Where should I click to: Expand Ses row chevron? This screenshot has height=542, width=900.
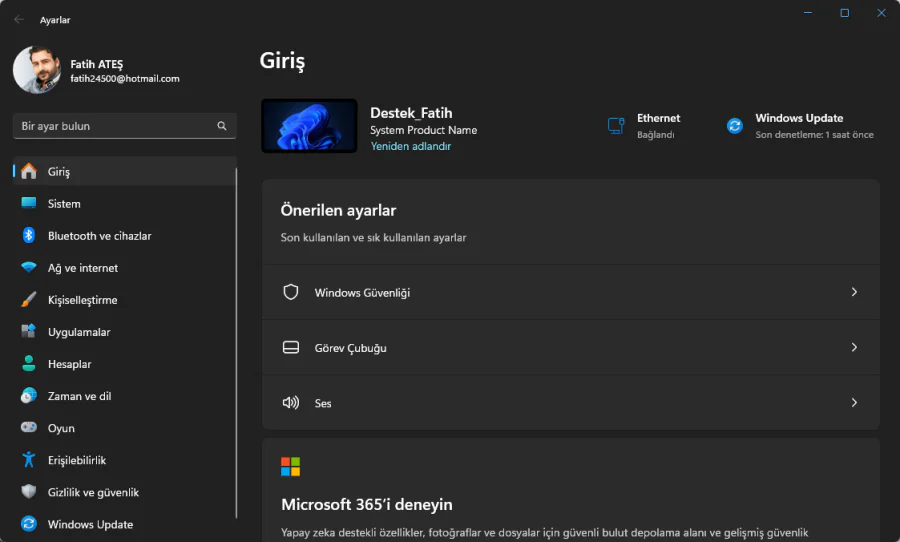pyautogui.click(x=854, y=402)
